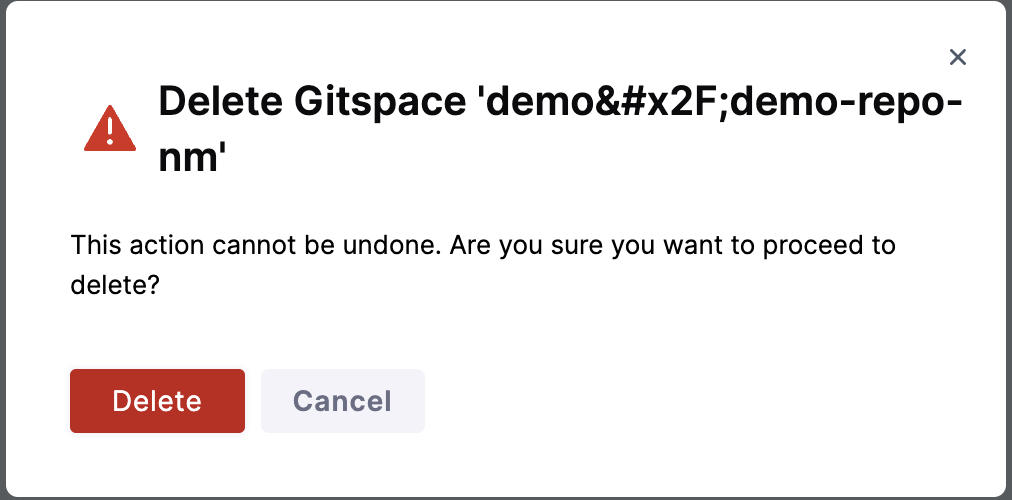This screenshot has width=1012, height=500.
Task: Close the dialog using the X icon
Action: coord(958,57)
